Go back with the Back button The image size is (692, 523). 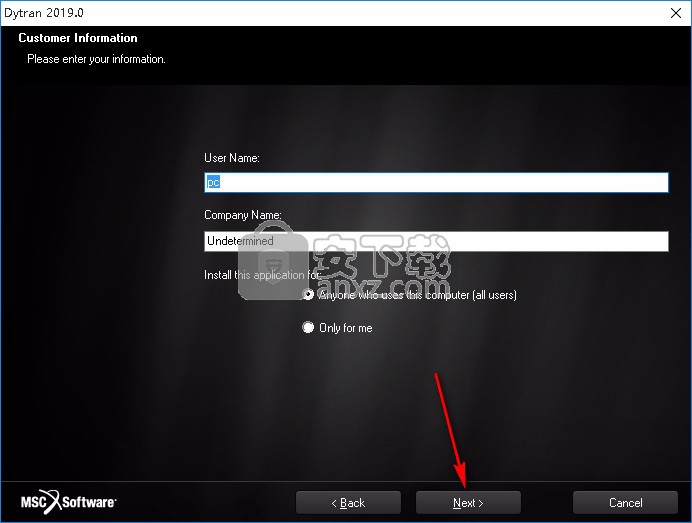point(348,503)
